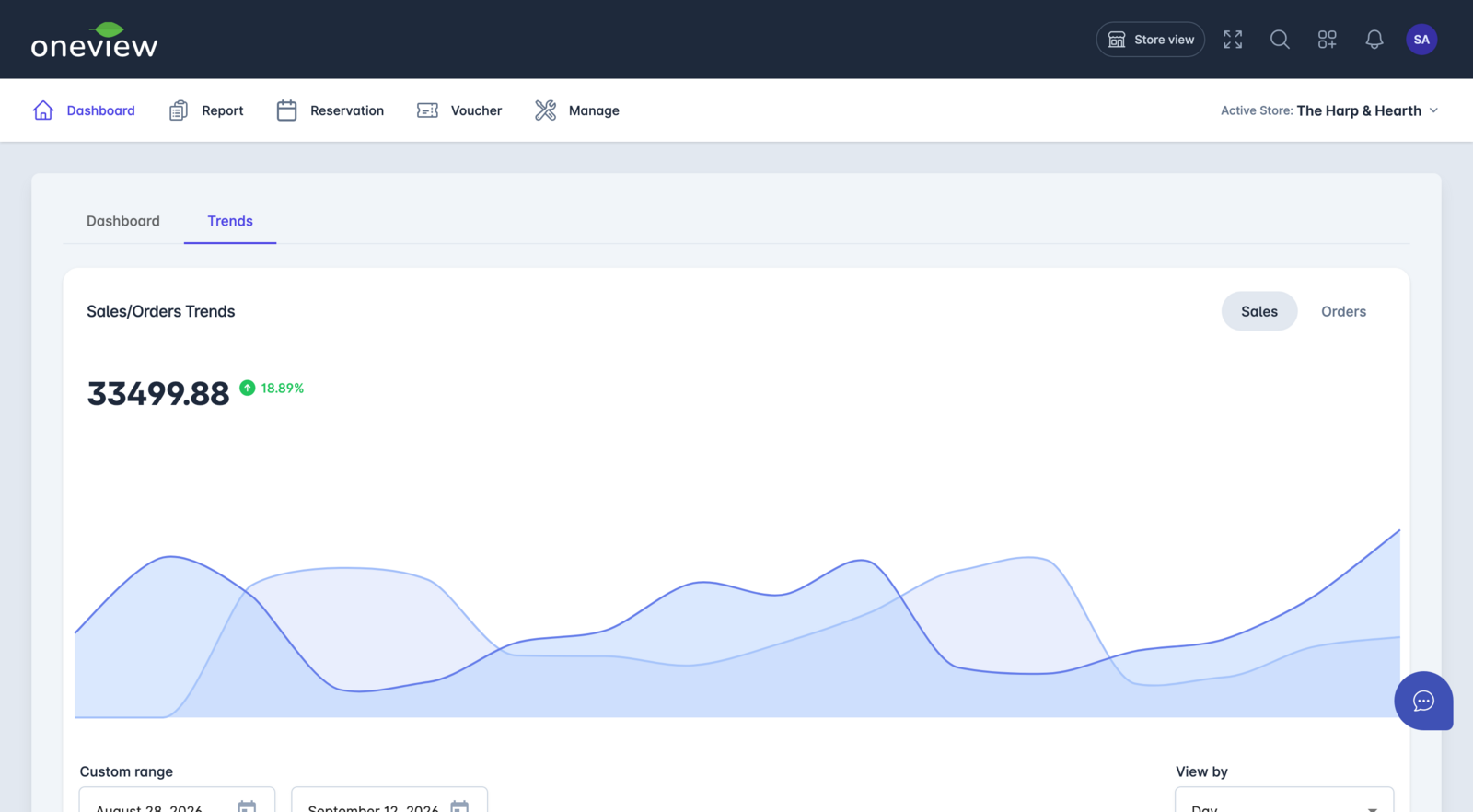Switch chart to Orders
This screenshot has height=812, width=1473.
tap(1343, 311)
